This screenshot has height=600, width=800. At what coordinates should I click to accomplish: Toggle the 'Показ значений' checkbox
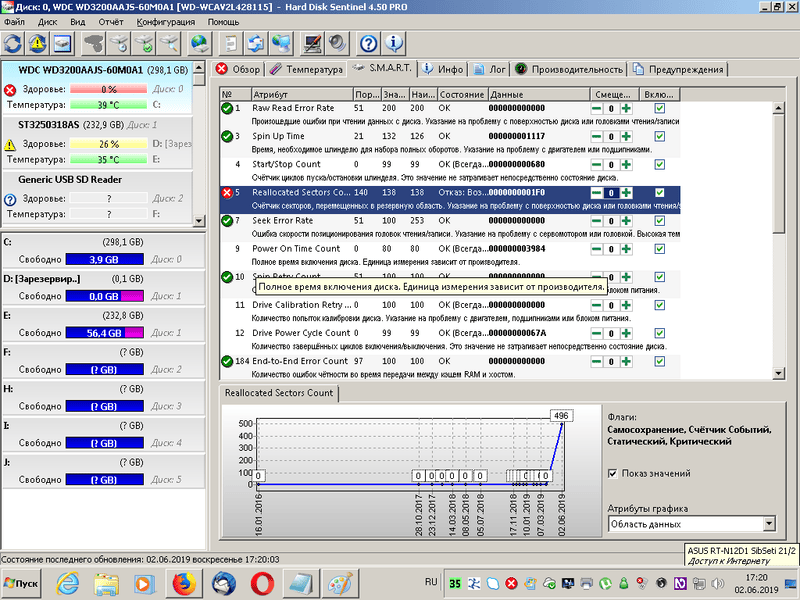click(613, 473)
